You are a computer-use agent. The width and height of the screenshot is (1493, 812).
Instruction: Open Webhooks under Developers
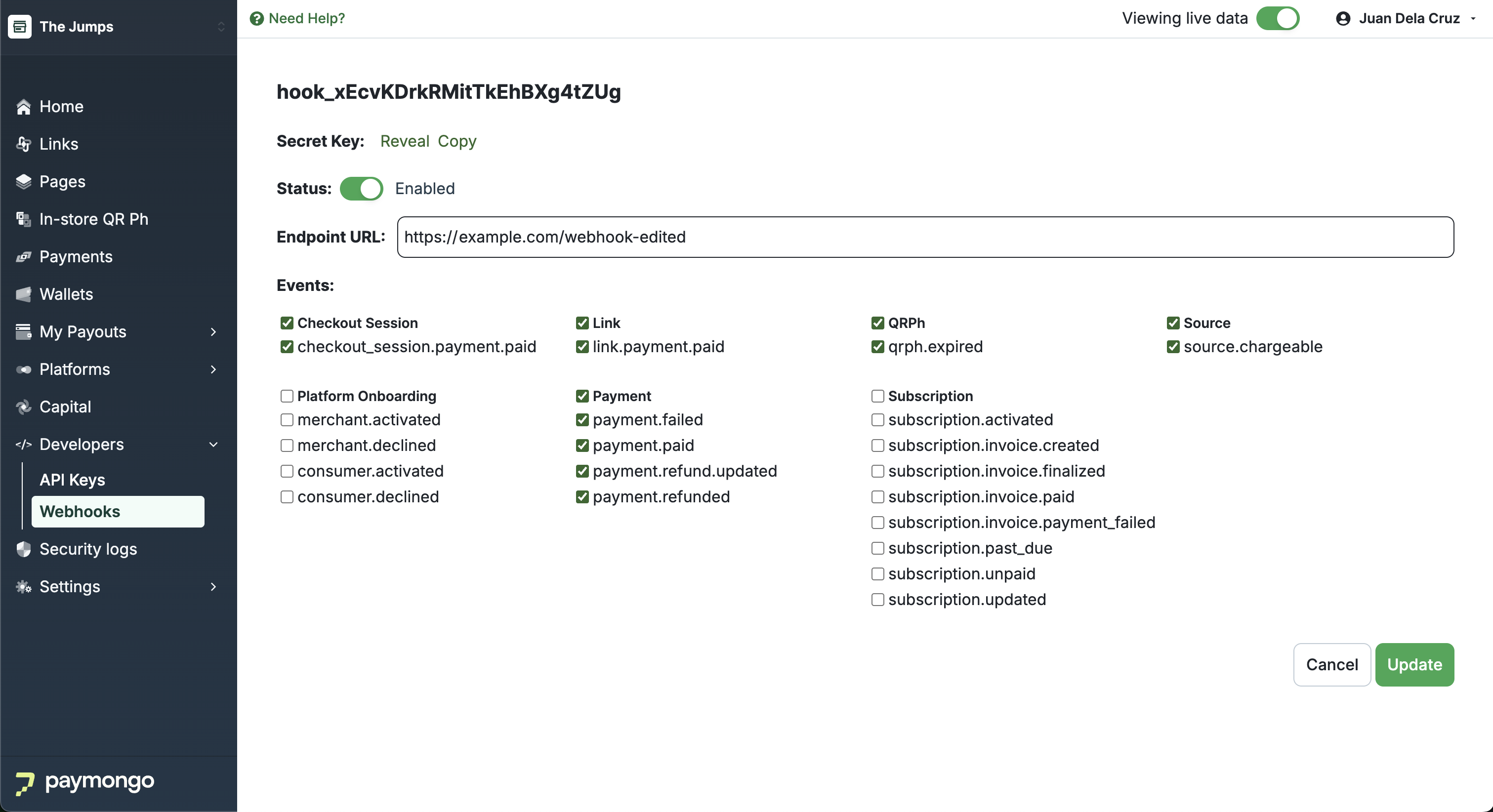tap(118, 512)
